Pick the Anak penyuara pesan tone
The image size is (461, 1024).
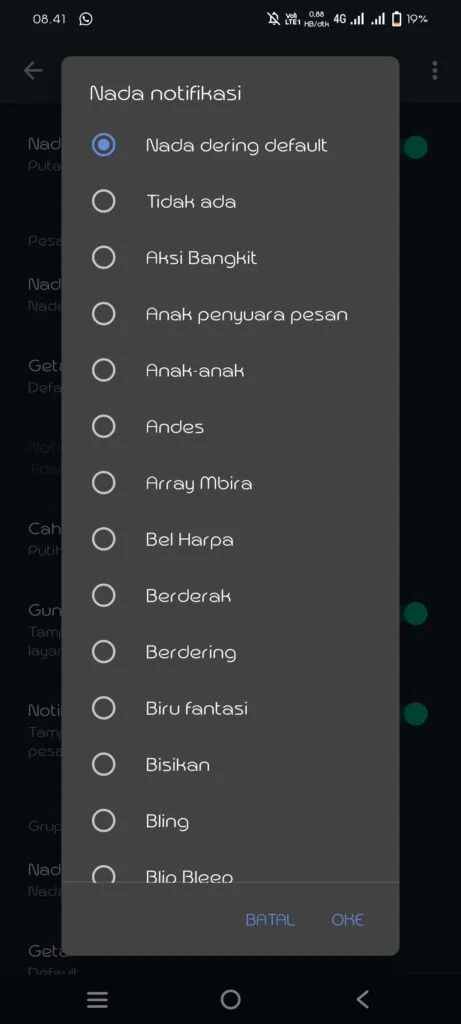(x=230, y=314)
